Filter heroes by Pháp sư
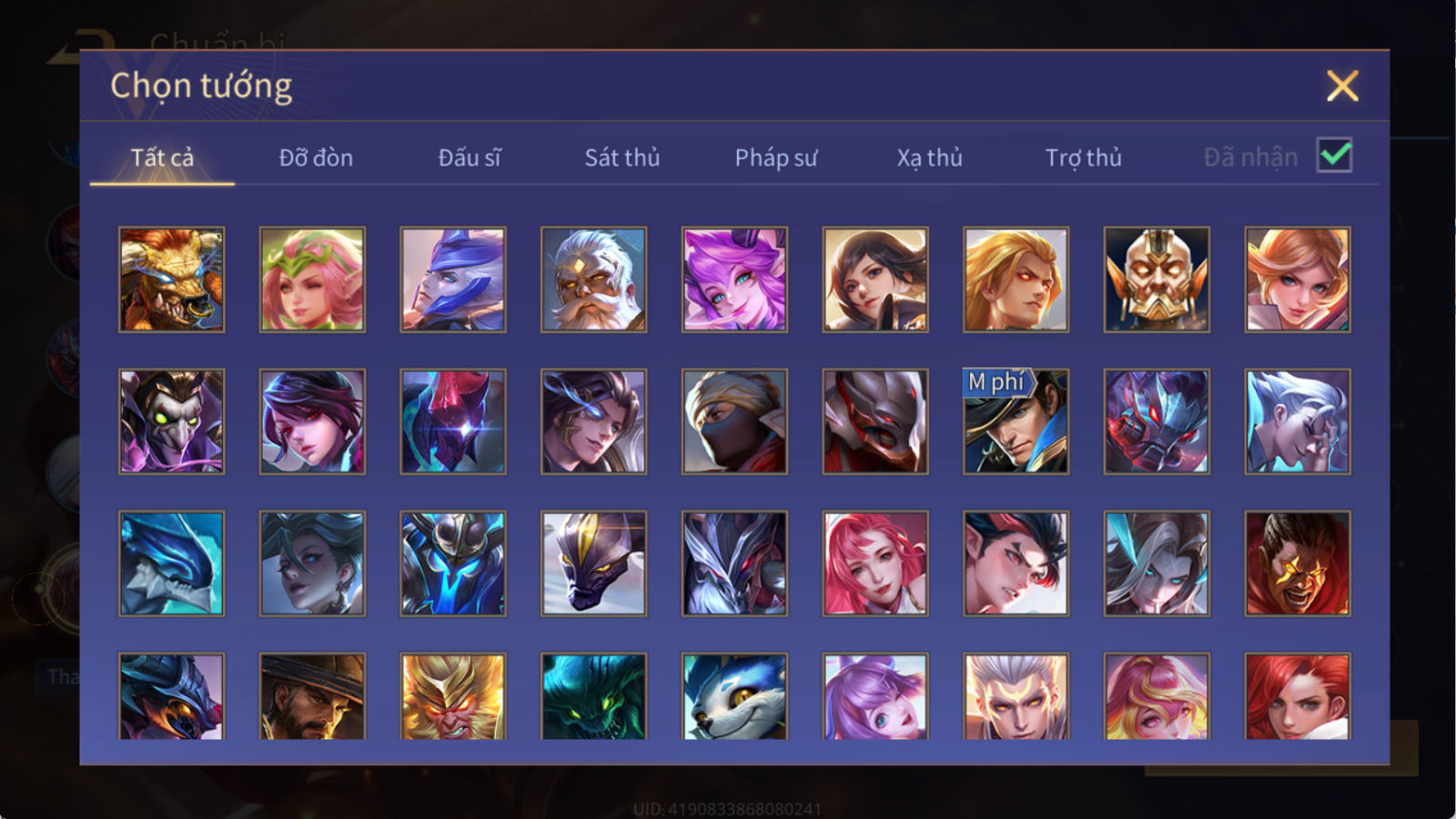This screenshot has height=819, width=1456. [x=776, y=157]
